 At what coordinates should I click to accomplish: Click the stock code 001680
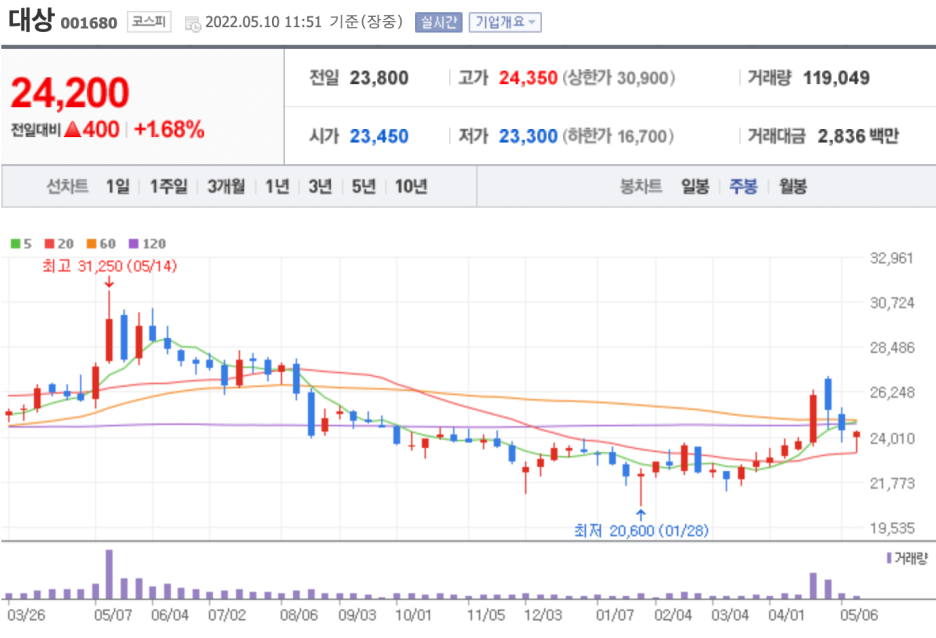click(x=89, y=23)
